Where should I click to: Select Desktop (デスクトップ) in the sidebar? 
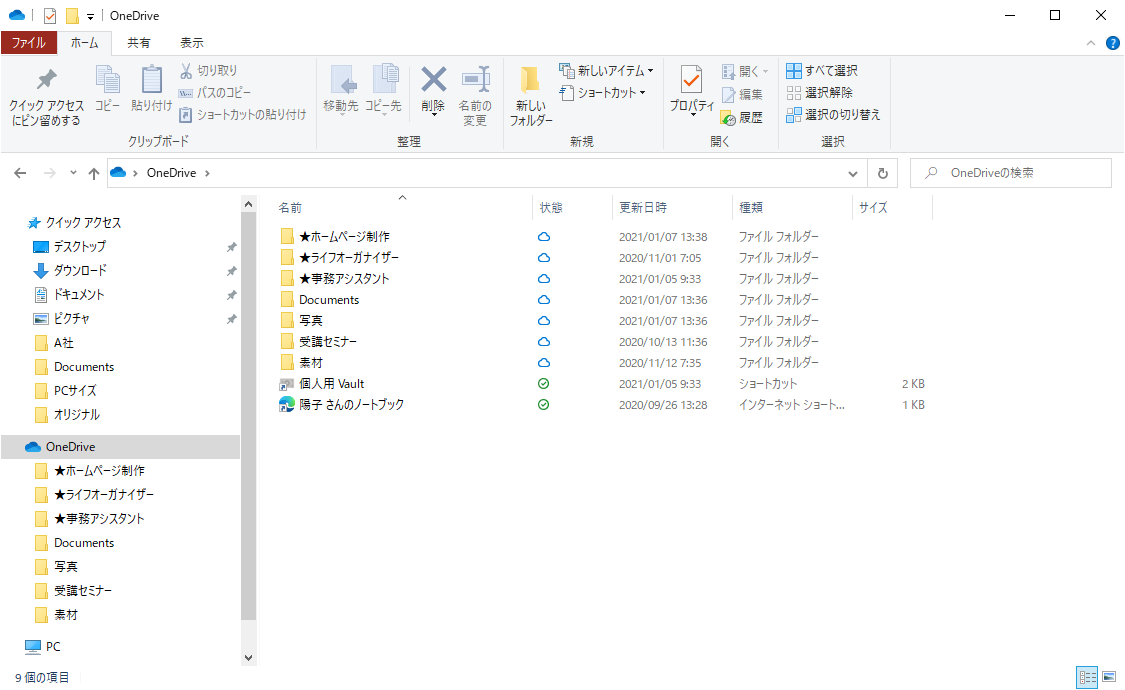(80, 247)
